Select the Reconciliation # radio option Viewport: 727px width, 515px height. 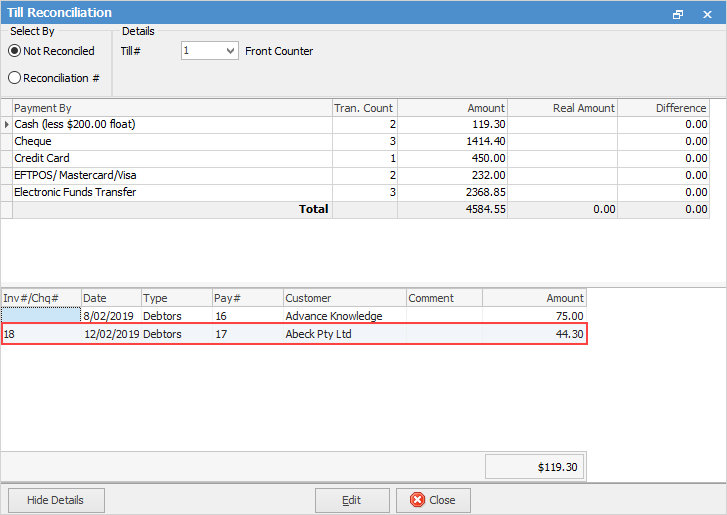pos(15,78)
